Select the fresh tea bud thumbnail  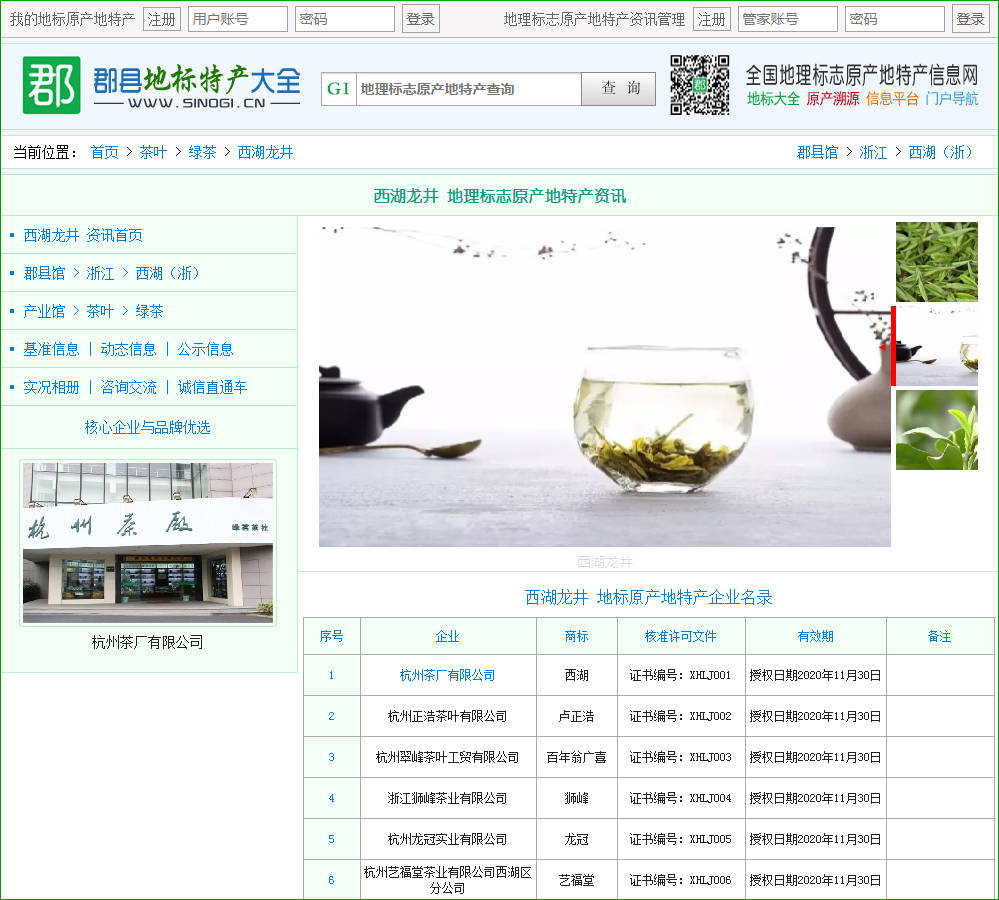(937, 430)
